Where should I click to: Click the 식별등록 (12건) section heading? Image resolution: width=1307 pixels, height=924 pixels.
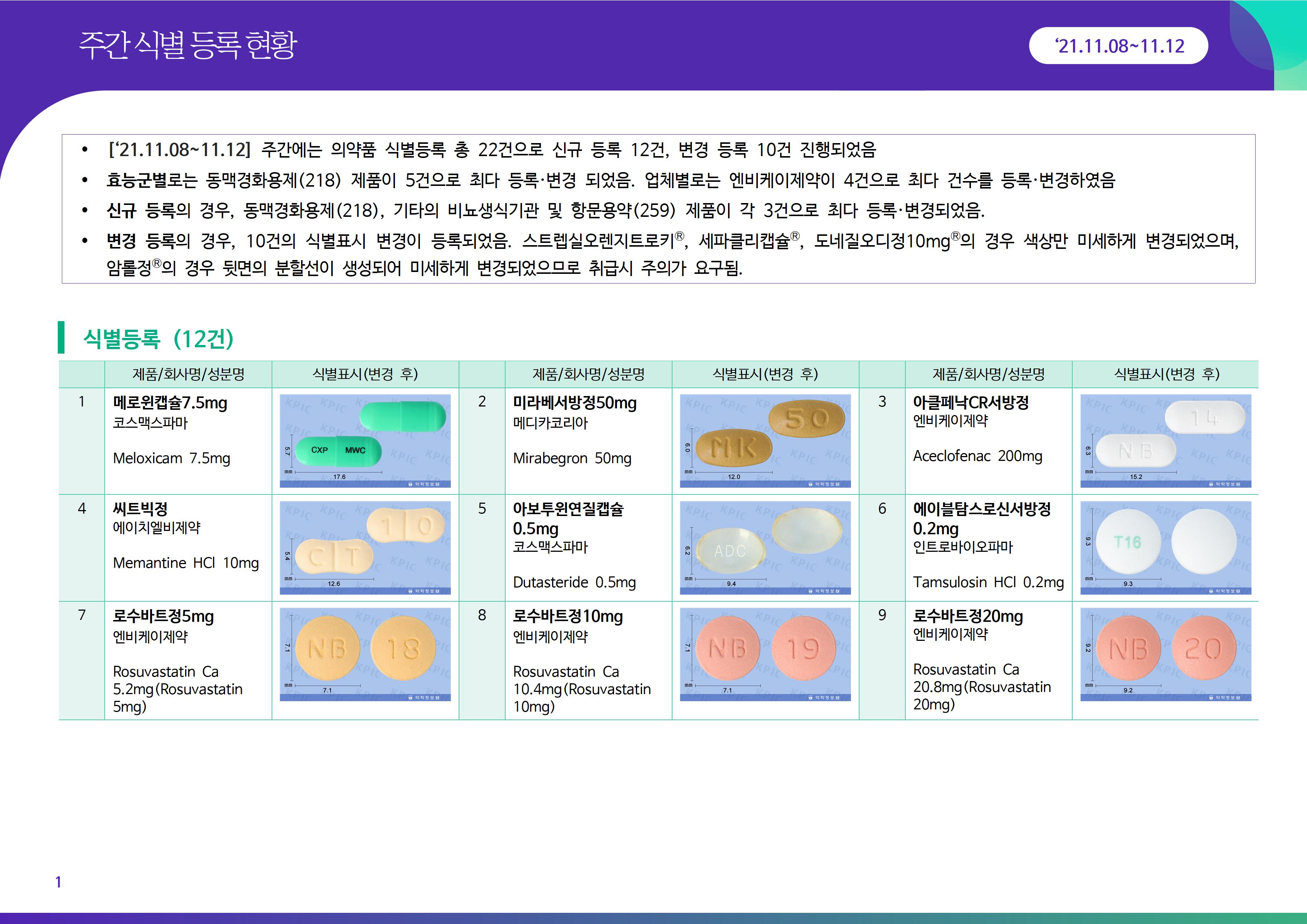coord(158,339)
